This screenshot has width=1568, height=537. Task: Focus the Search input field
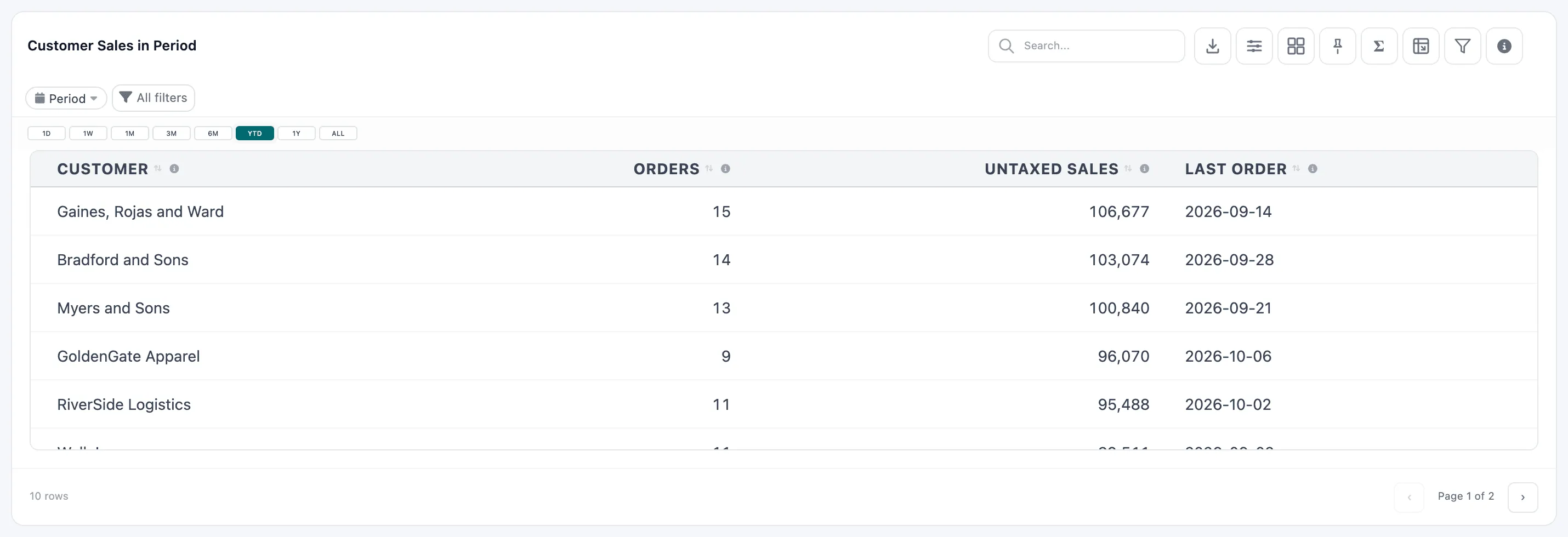pos(1086,46)
